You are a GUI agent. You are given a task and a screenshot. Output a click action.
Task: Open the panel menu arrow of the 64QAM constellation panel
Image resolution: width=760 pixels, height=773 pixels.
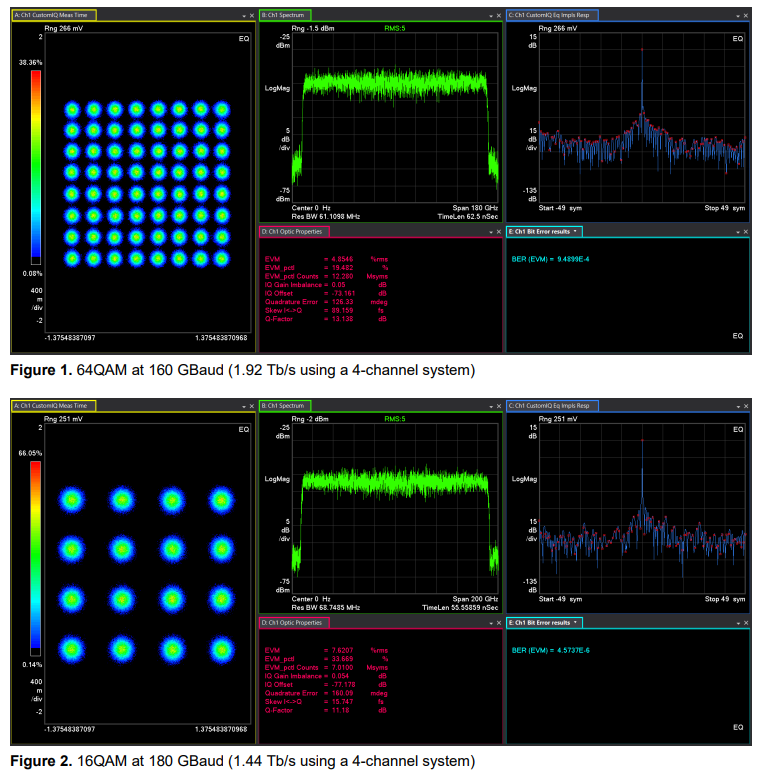point(243,17)
